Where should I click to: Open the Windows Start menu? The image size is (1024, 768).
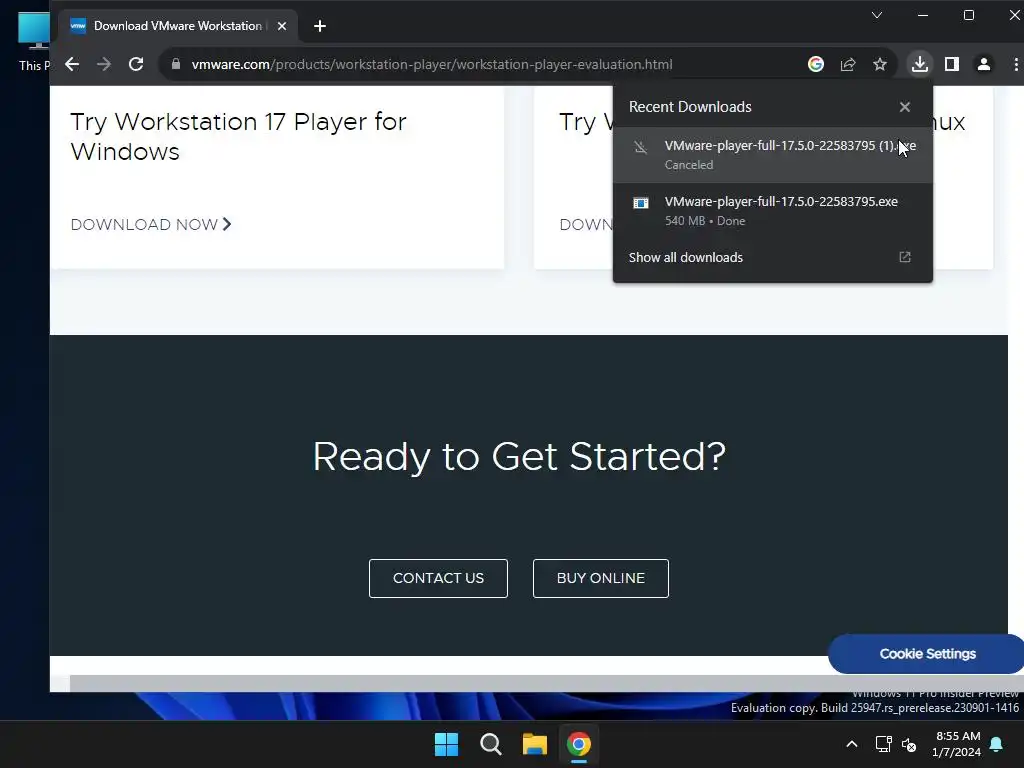click(447, 744)
